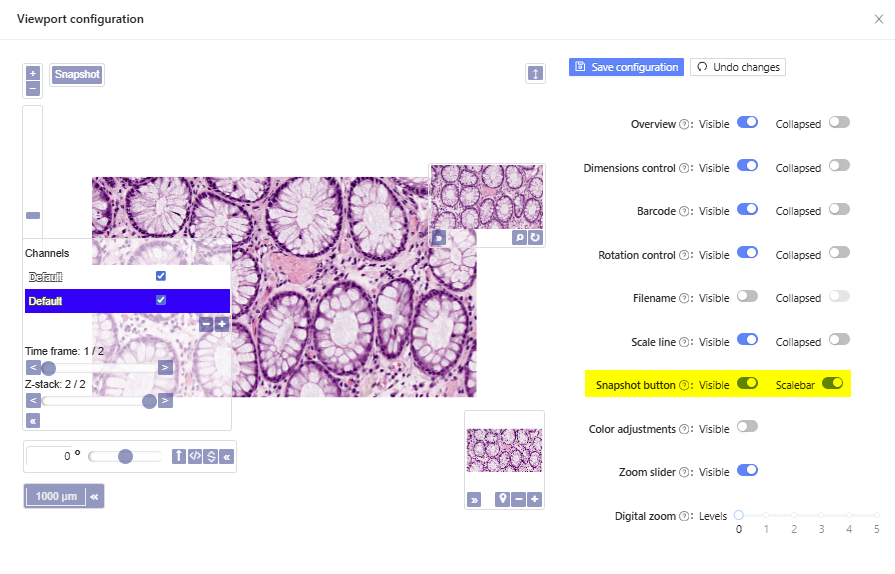Collapse the Channels dimensions panel
Screen dimensions: 895x574
click(x=33, y=420)
